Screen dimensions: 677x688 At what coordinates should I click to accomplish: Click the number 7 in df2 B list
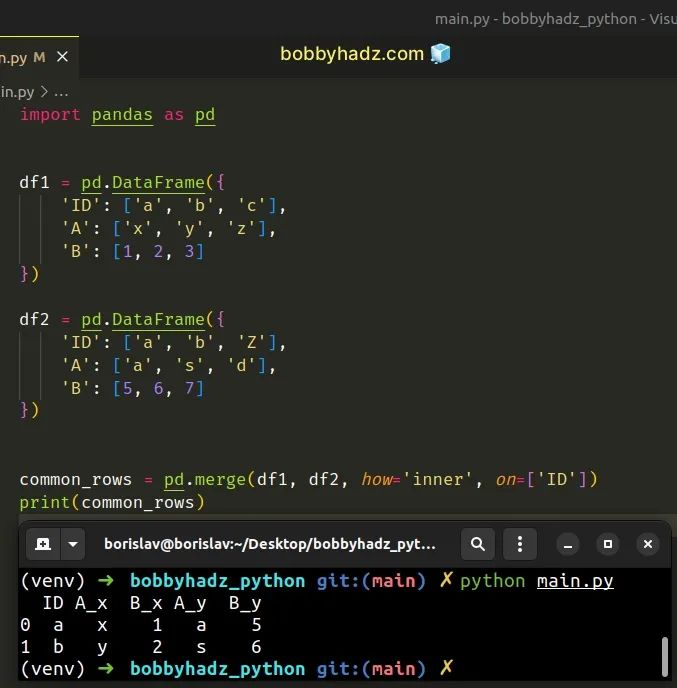tap(189, 388)
